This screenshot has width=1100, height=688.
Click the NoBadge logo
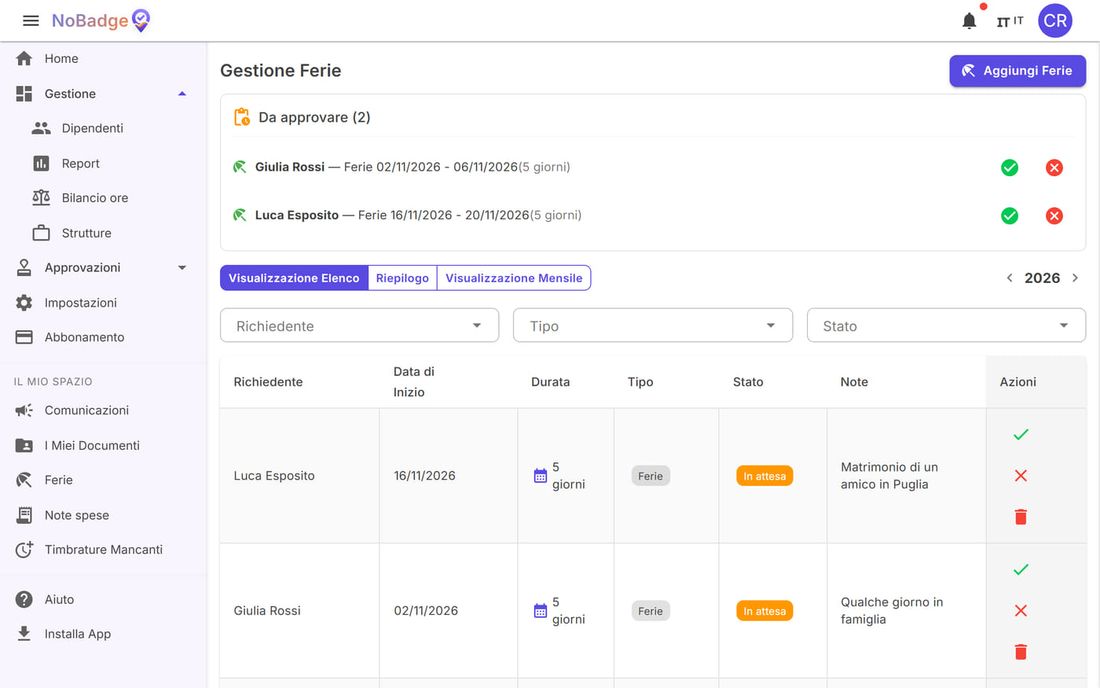(x=101, y=21)
